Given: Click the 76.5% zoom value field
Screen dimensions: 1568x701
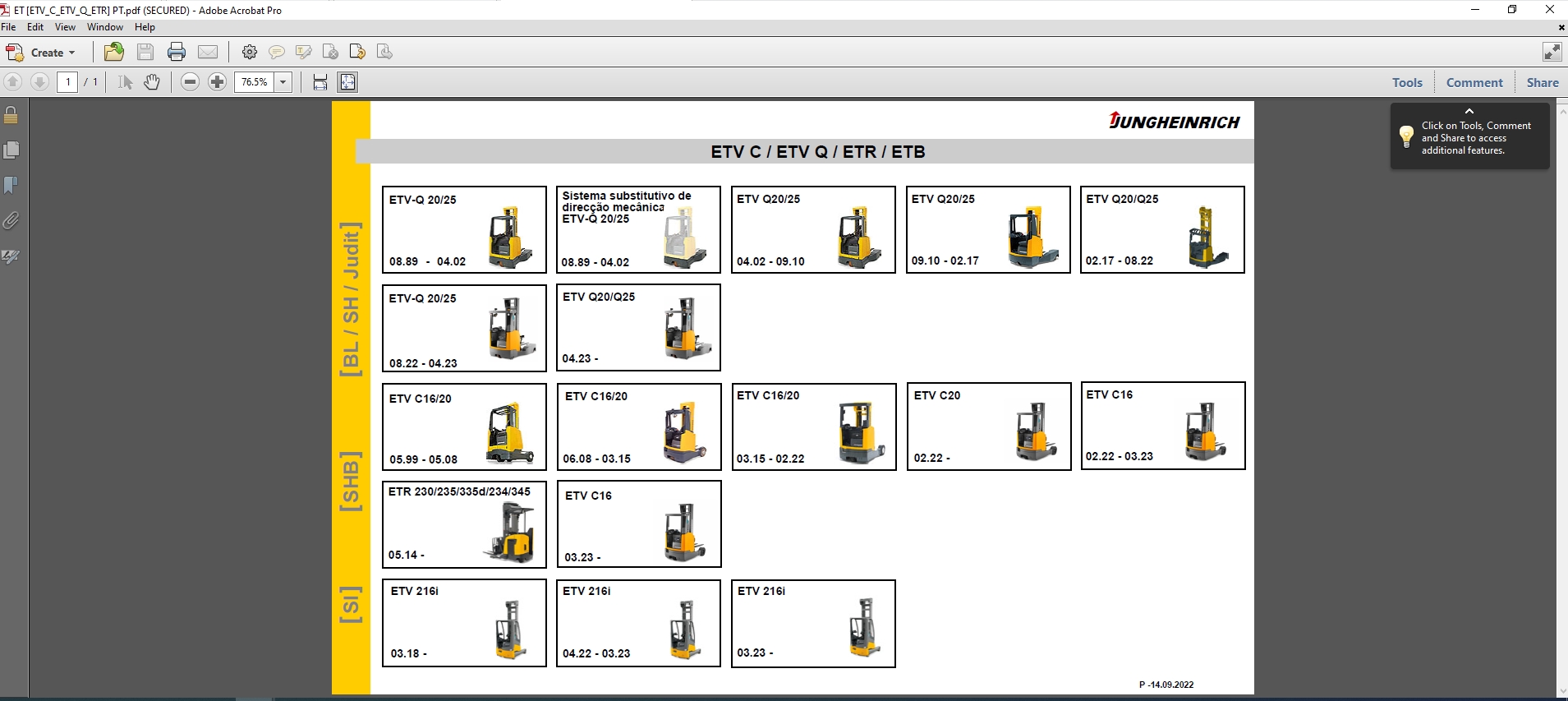Looking at the screenshot, I should 255,82.
